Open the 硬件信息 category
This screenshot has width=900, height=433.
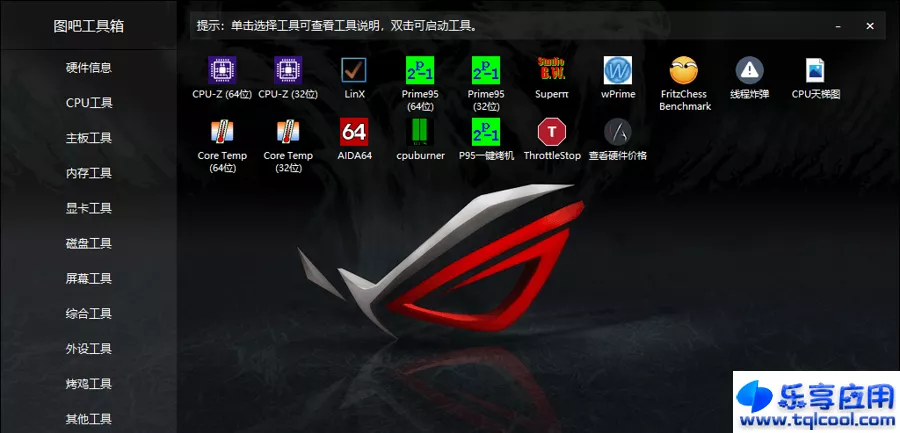pyautogui.click(x=88, y=68)
